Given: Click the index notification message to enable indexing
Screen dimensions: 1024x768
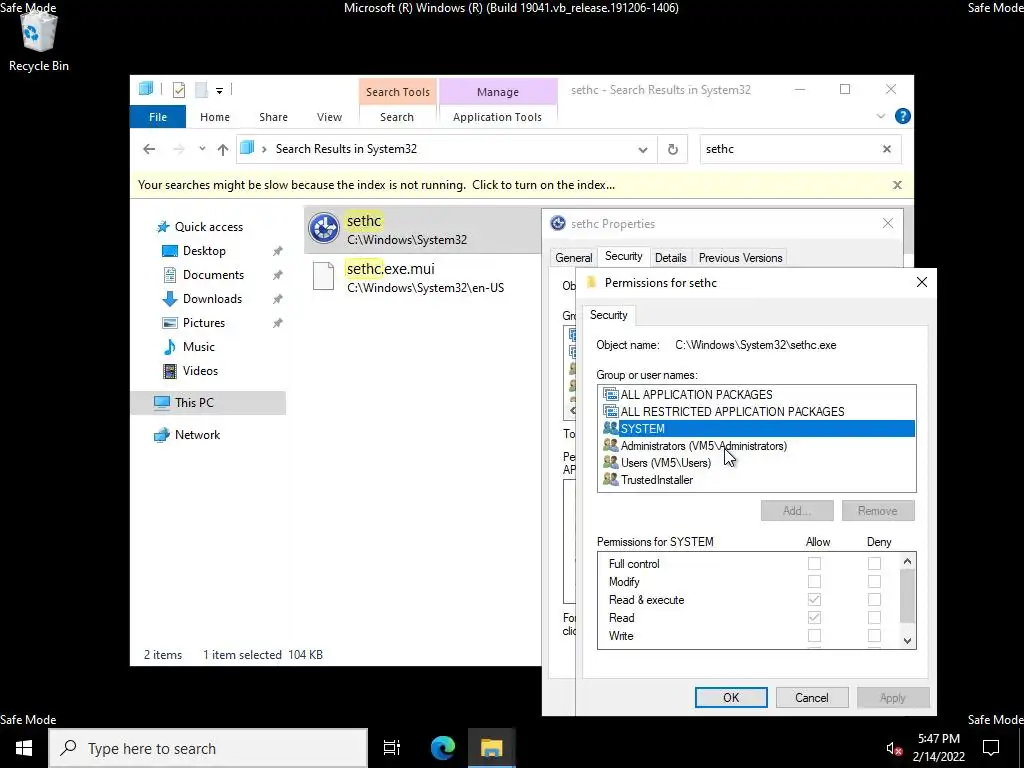Looking at the screenshot, I should 376,185.
